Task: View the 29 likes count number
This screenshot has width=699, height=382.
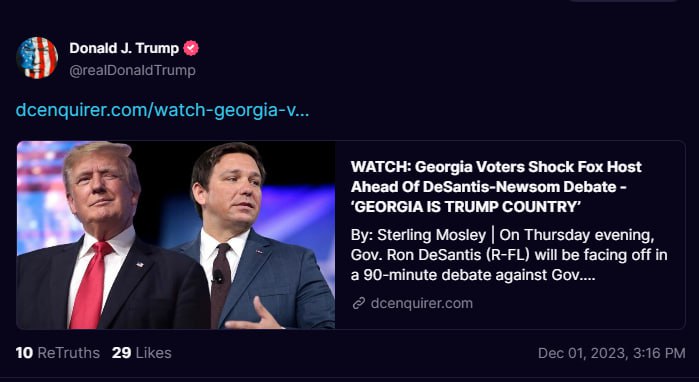Action: pyautogui.click(x=121, y=353)
